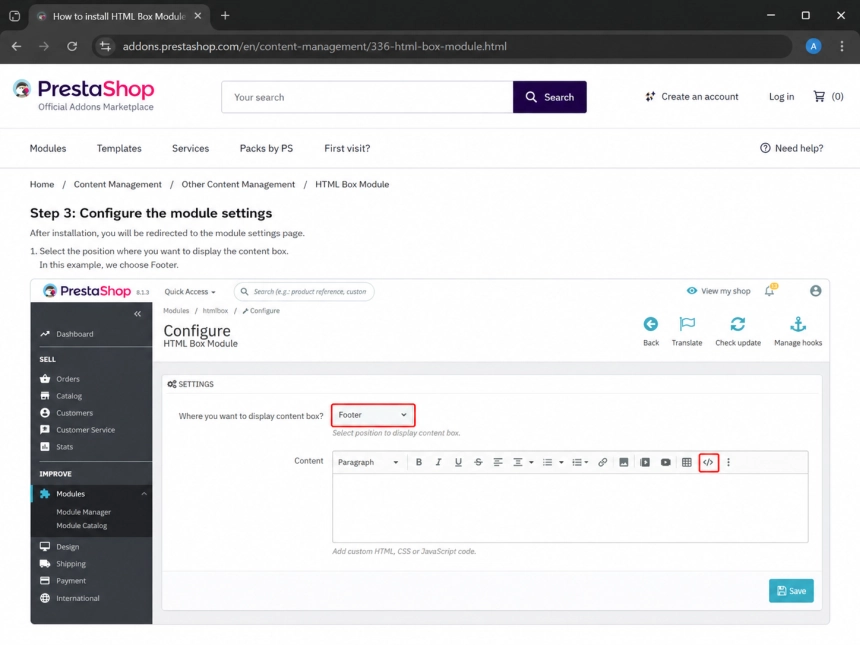The image size is (860, 645).
Task: Open the First visit? menu item
Action: [347, 148]
